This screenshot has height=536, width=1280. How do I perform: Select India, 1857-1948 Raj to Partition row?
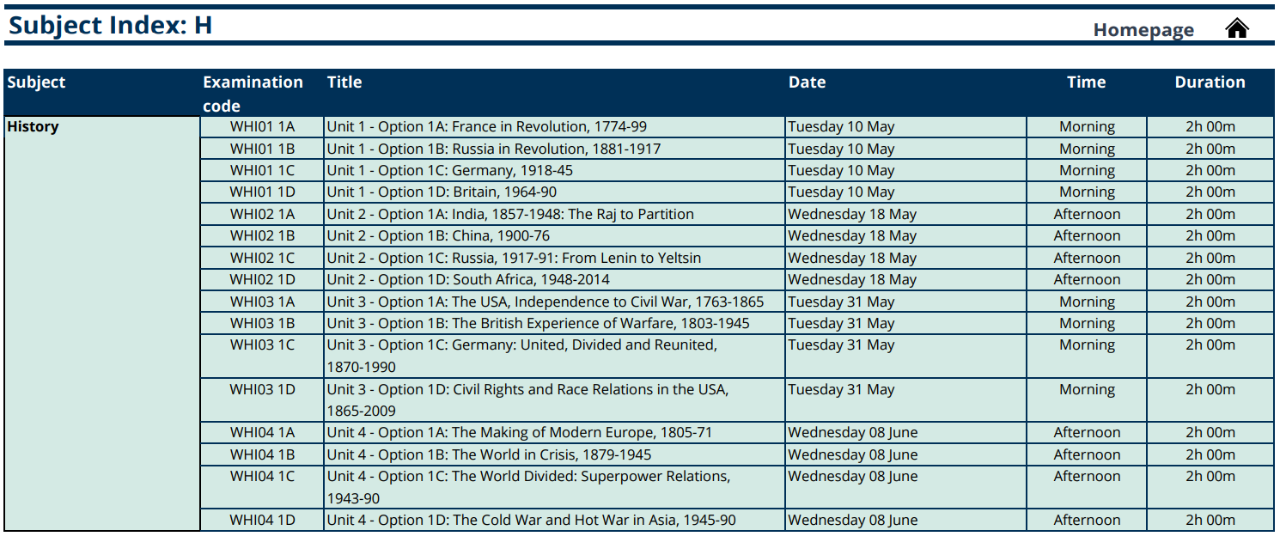pos(510,214)
